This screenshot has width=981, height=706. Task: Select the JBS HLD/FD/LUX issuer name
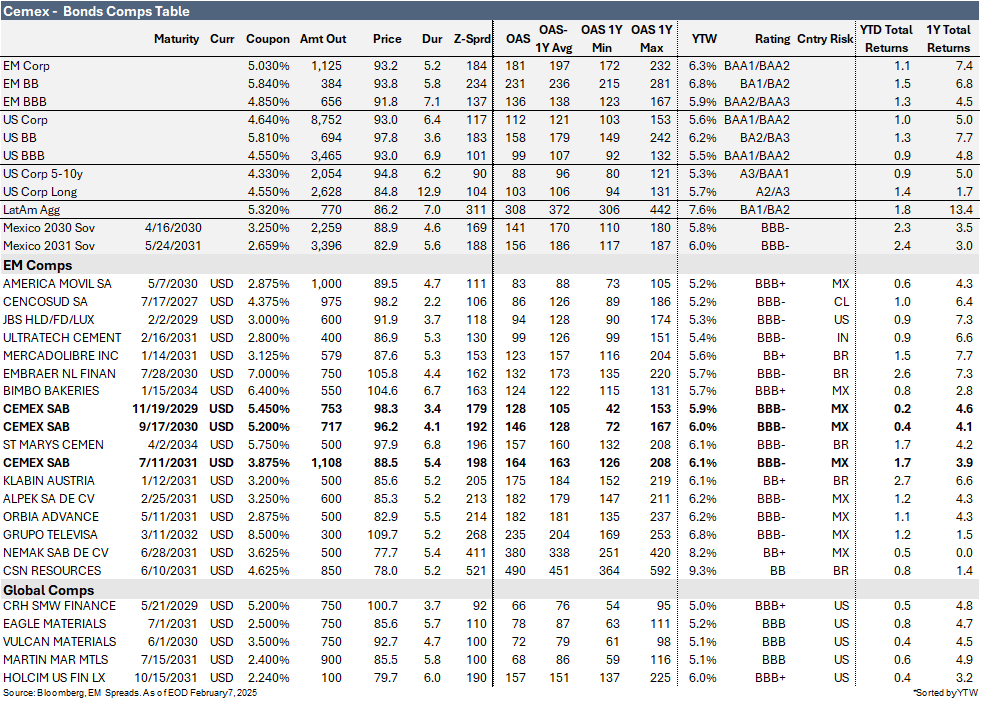tap(49, 320)
